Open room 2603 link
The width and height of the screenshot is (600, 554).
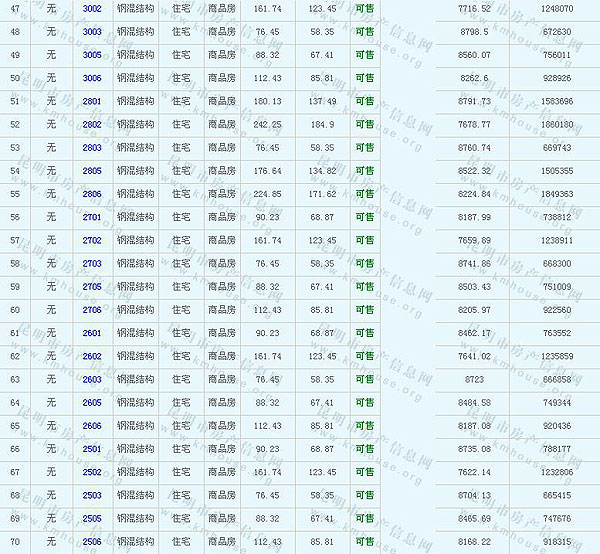(x=92, y=379)
